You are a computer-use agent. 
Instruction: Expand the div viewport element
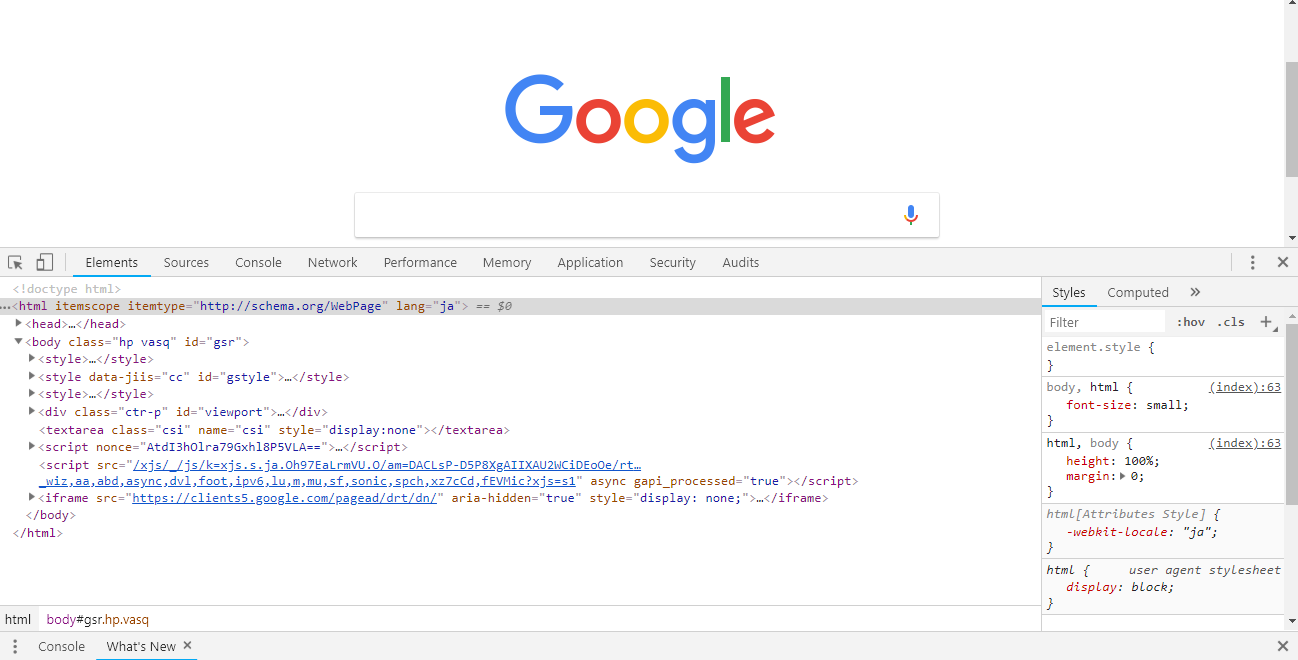click(x=32, y=411)
